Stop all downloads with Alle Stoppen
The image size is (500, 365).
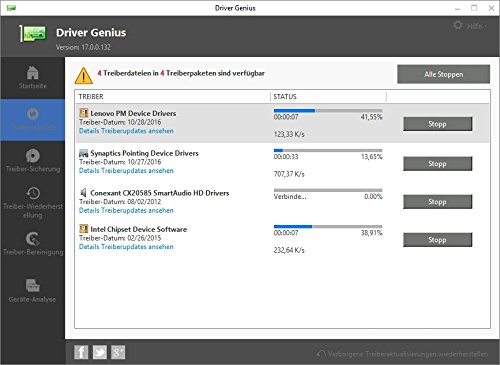coord(443,74)
